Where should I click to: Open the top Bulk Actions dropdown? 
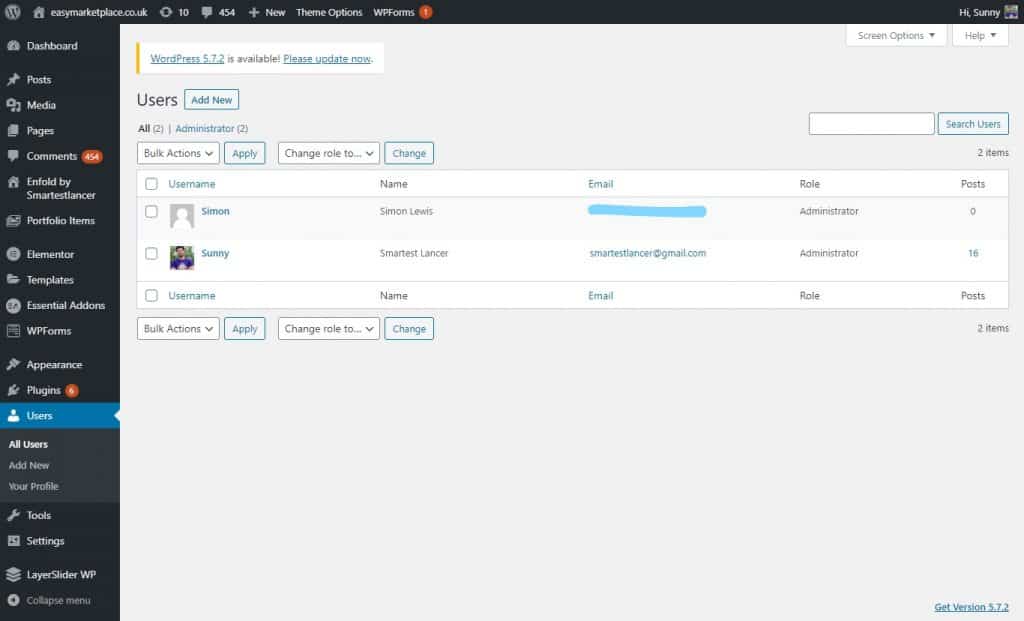(x=178, y=153)
